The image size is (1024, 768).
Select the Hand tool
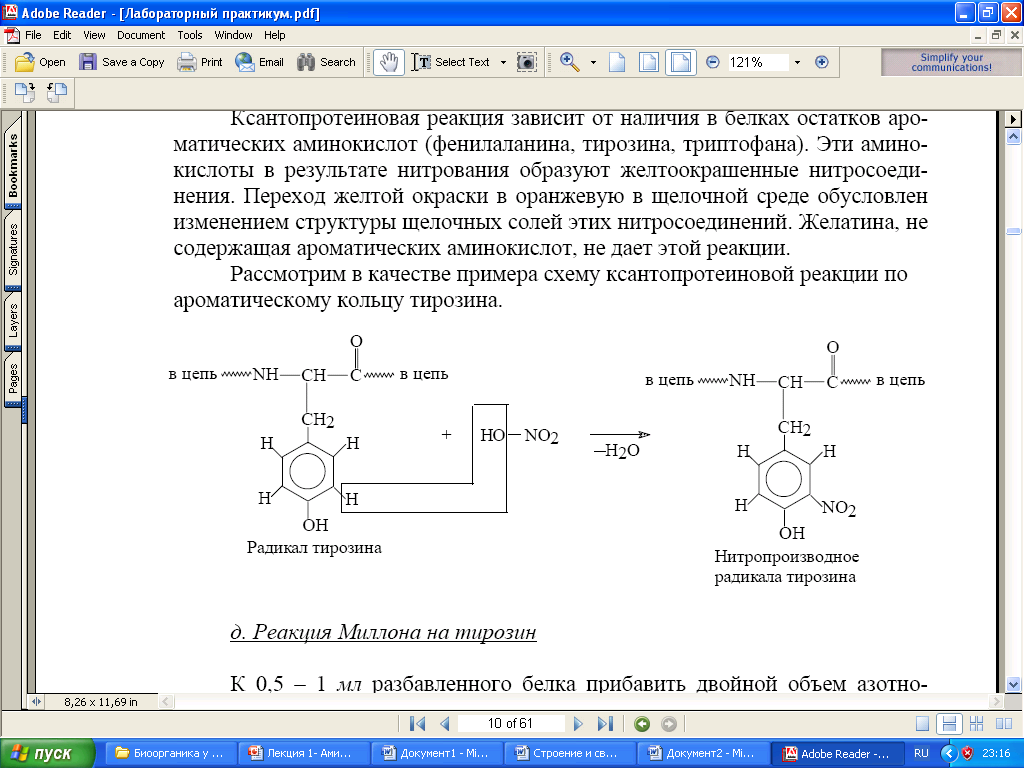tap(389, 62)
